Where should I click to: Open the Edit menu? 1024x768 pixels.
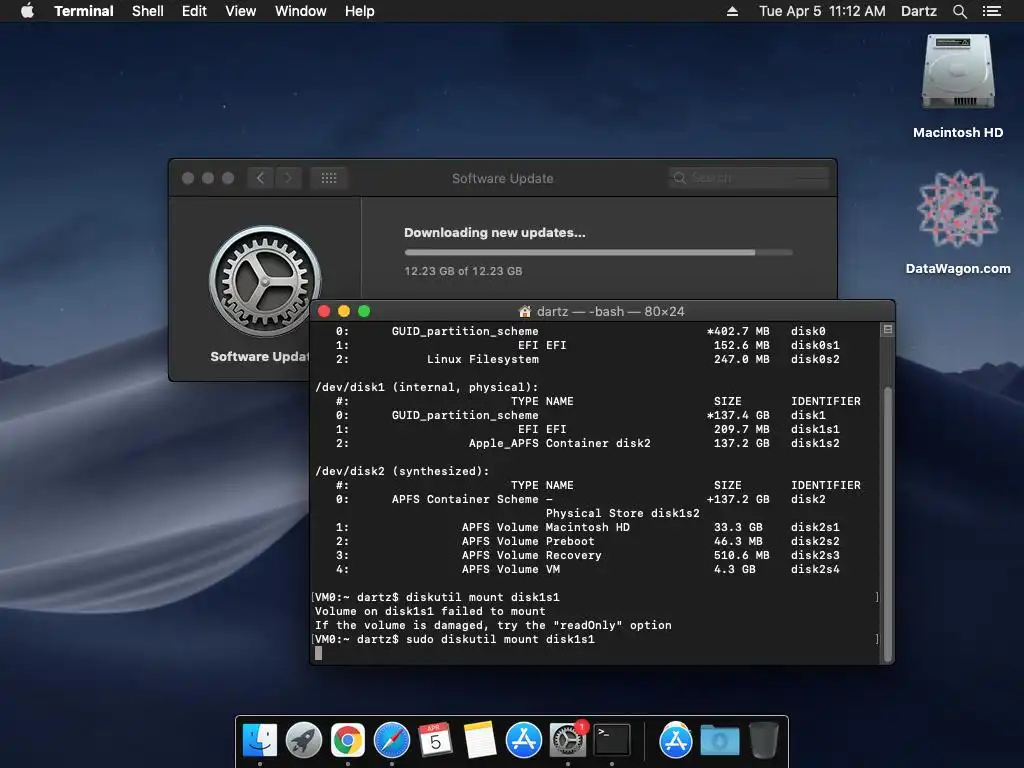coord(194,11)
